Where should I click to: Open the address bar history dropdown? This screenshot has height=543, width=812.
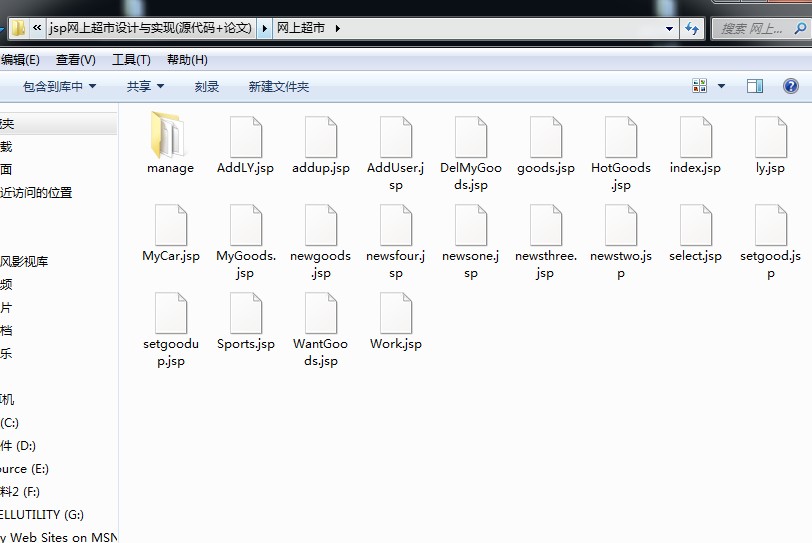[669, 28]
